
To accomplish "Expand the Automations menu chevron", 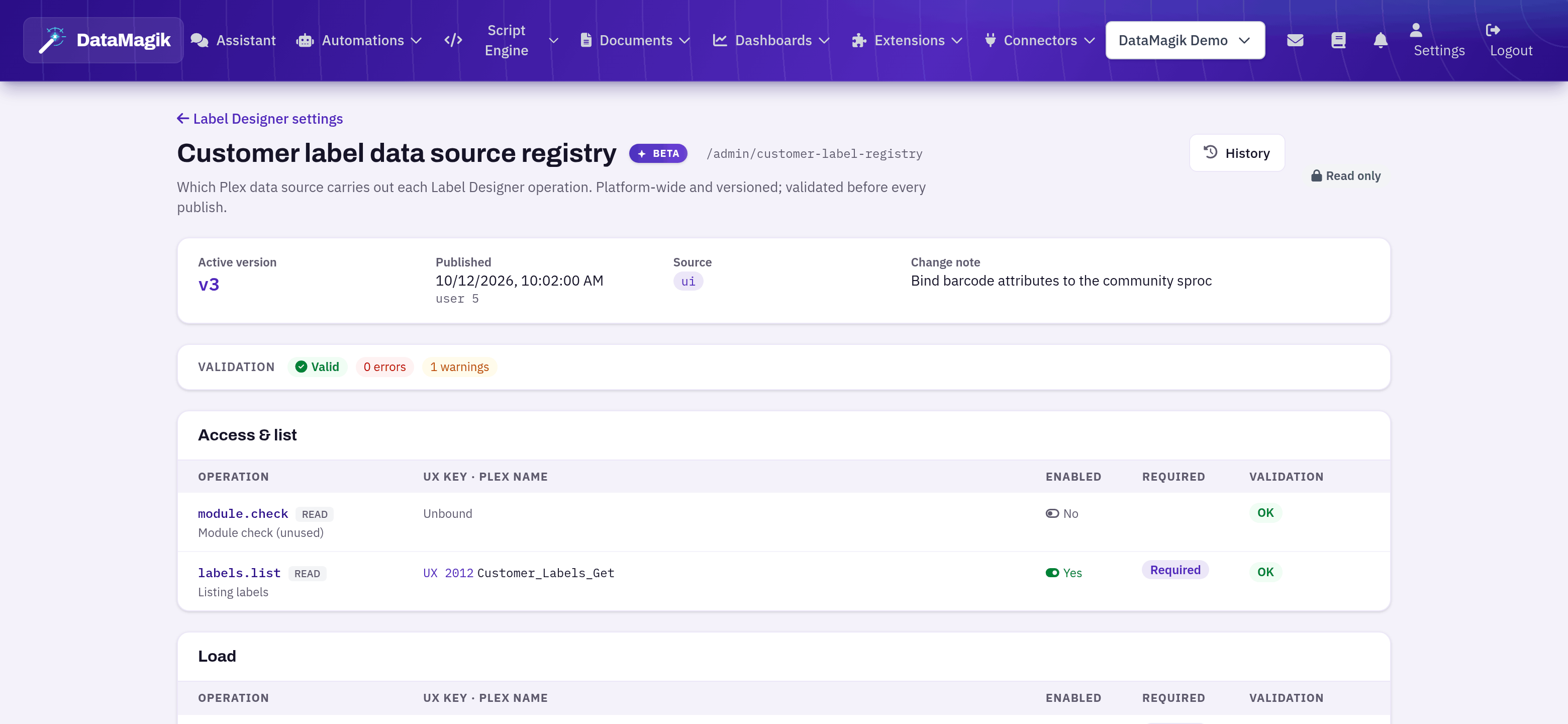I will [416, 40].
